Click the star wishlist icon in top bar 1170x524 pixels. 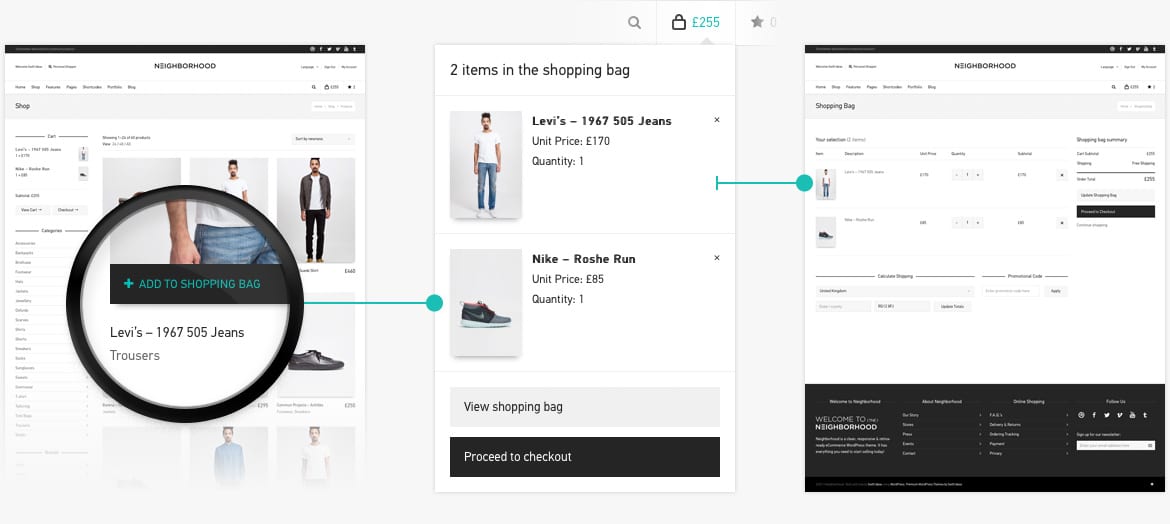757,22
